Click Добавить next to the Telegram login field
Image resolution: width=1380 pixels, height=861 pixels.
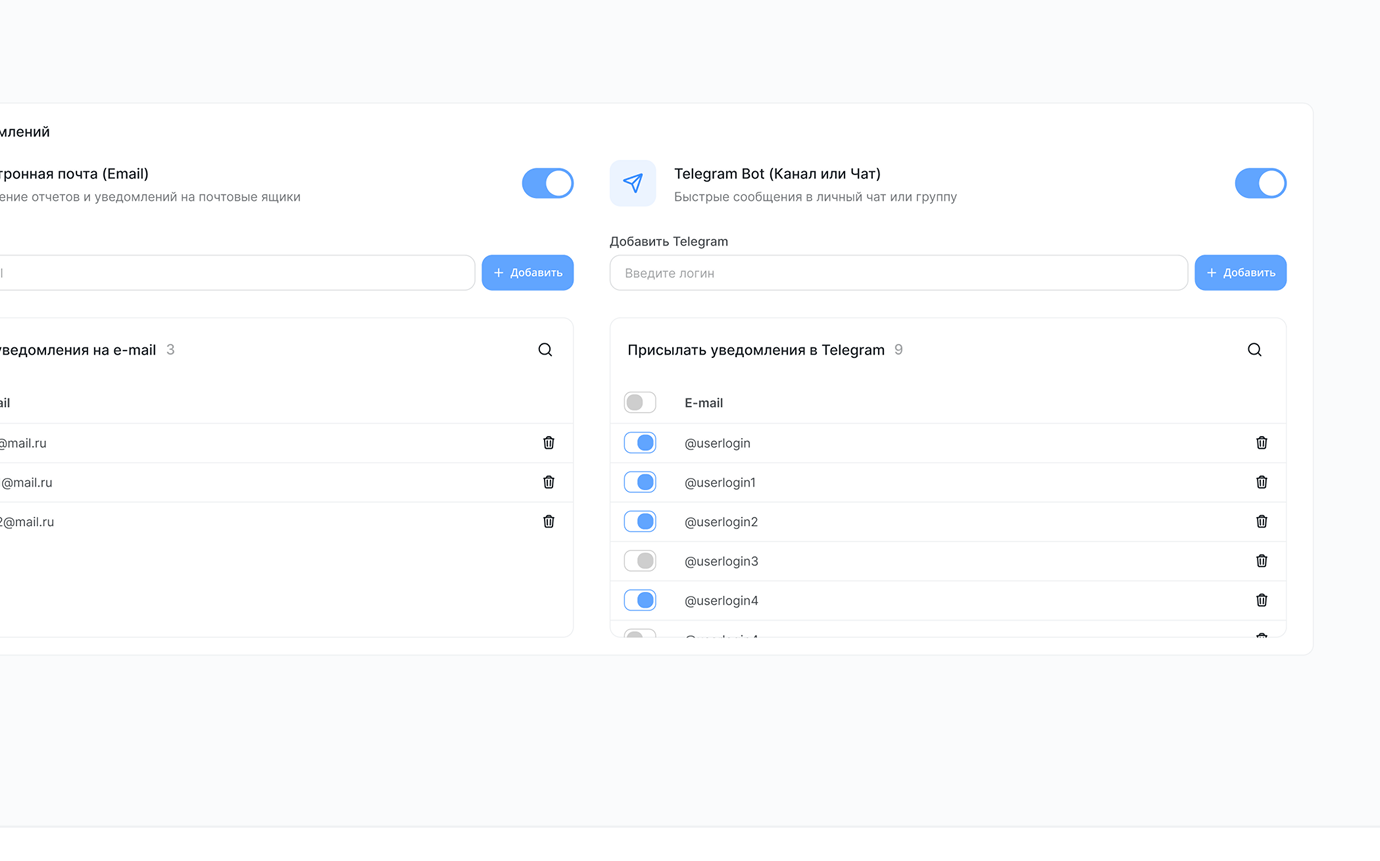1241,273
